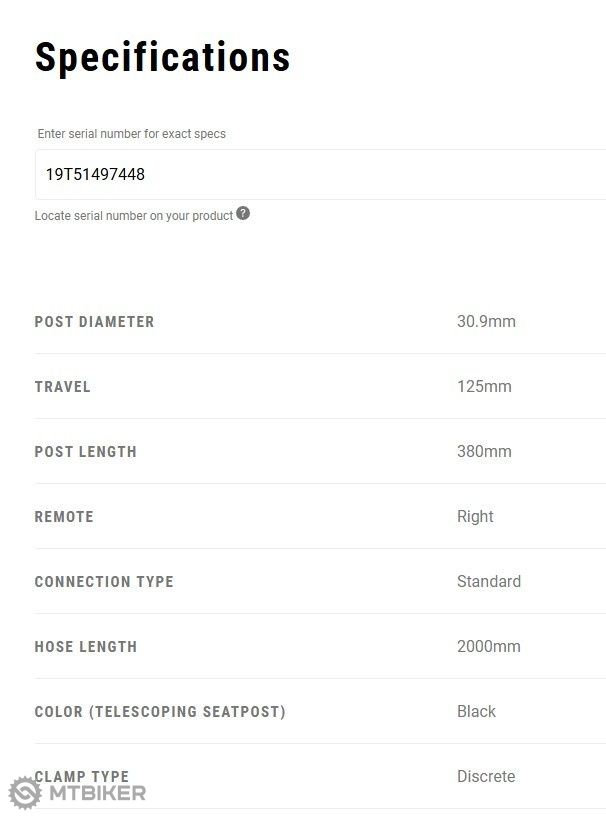Click the POST LENGTH label

click(86, 452)
